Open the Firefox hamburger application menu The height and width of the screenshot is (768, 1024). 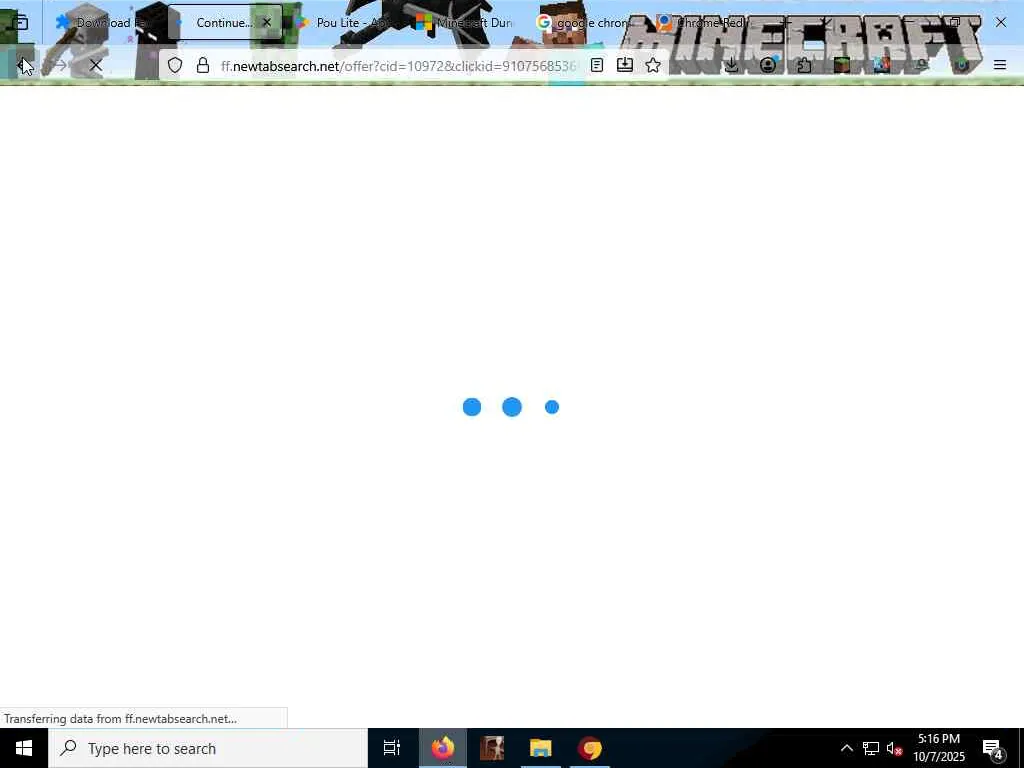1000,65
